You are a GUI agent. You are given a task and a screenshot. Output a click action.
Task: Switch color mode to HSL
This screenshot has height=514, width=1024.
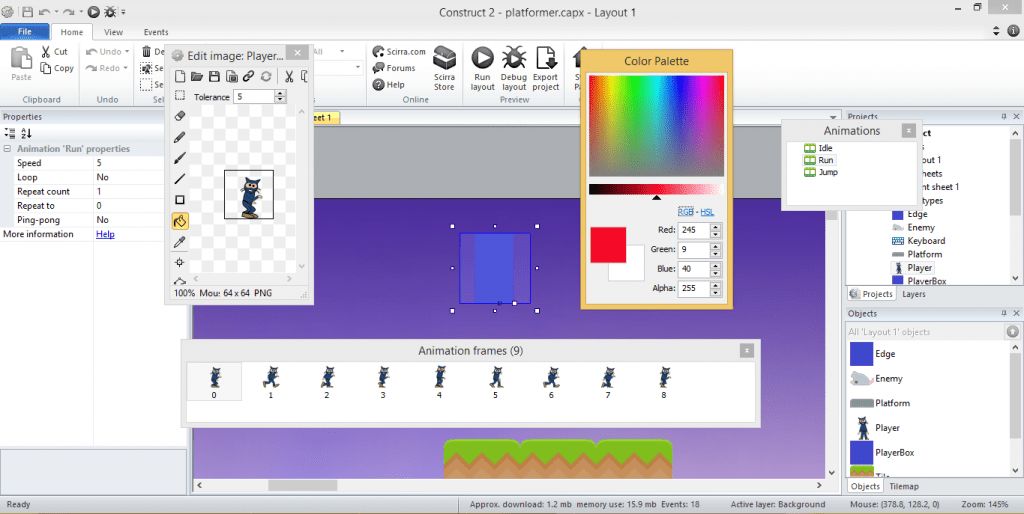[x=707, y=212]
